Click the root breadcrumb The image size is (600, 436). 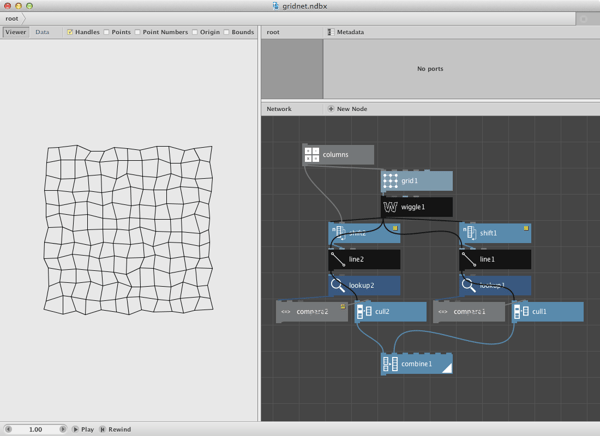(x=12, y=18)
